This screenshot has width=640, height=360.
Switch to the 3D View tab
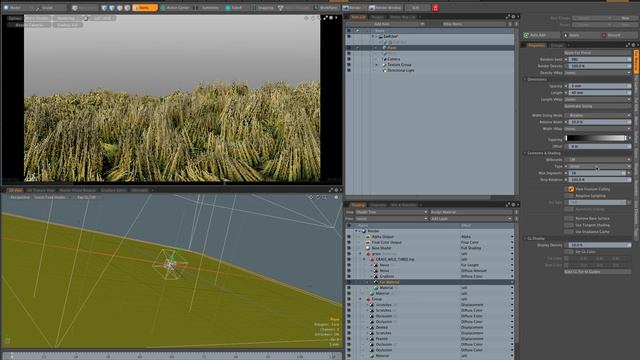[x=15, y=190]
